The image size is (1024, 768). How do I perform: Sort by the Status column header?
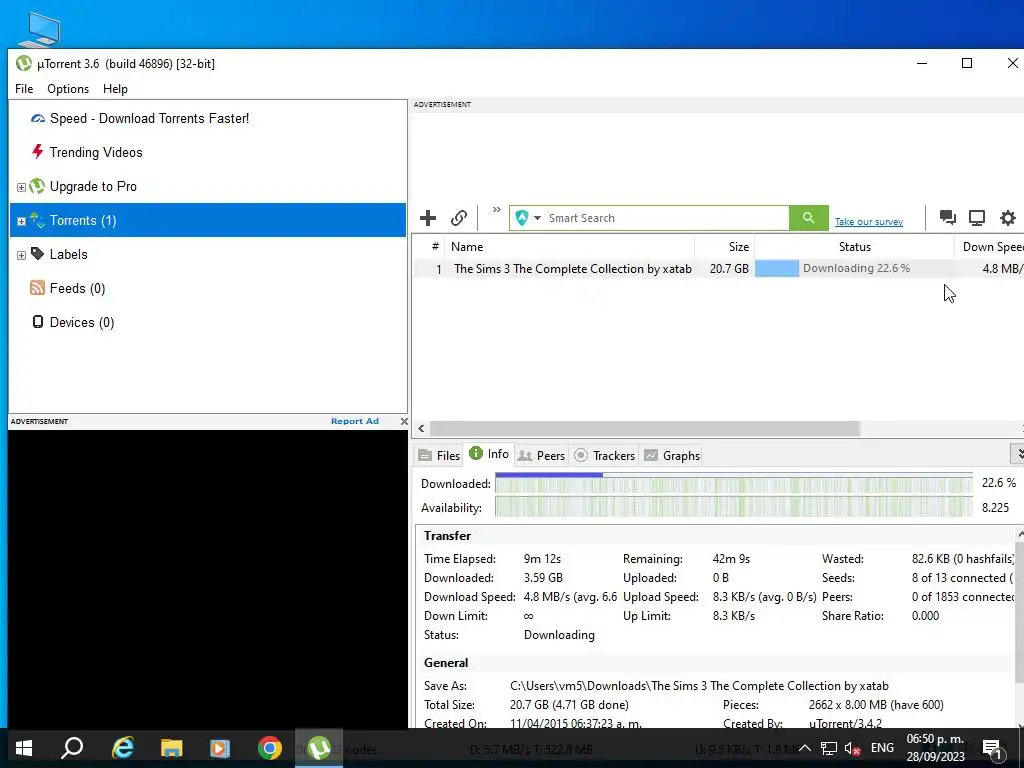point(854,247)
